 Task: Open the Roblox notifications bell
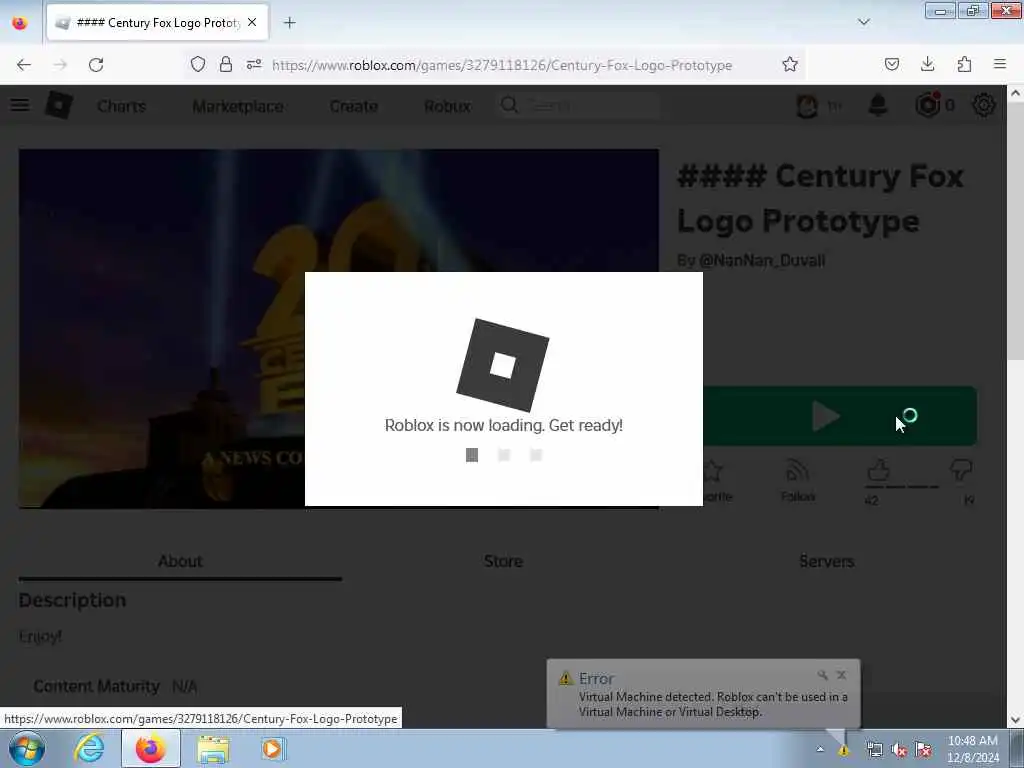coord(878,105)
